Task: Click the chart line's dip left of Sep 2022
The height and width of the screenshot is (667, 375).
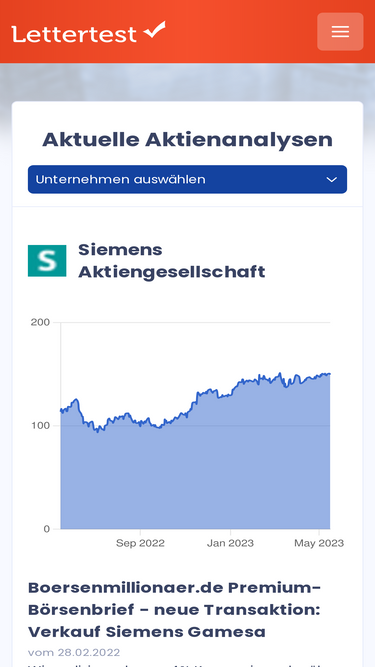Action: tap(98, 430)
